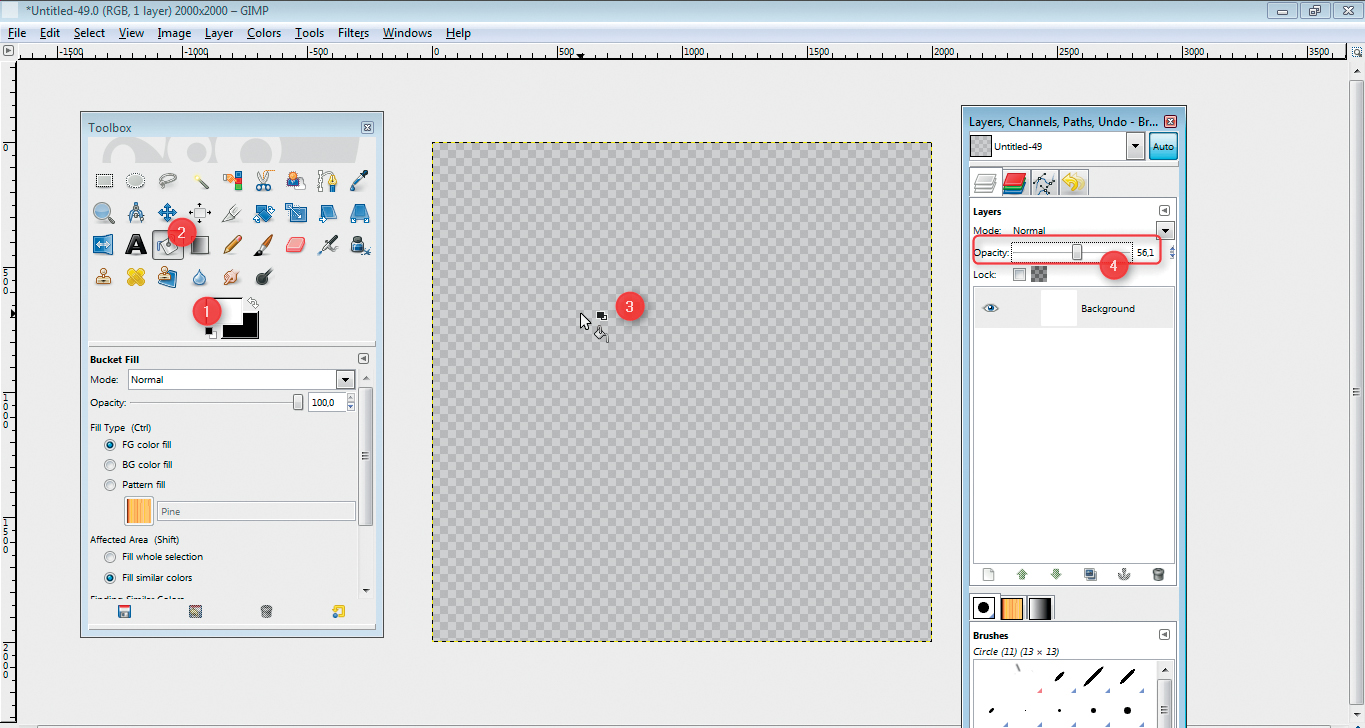Screen dimensions: 1365x728
Task: Select the Eraser tool
Action: coord(296,245)
